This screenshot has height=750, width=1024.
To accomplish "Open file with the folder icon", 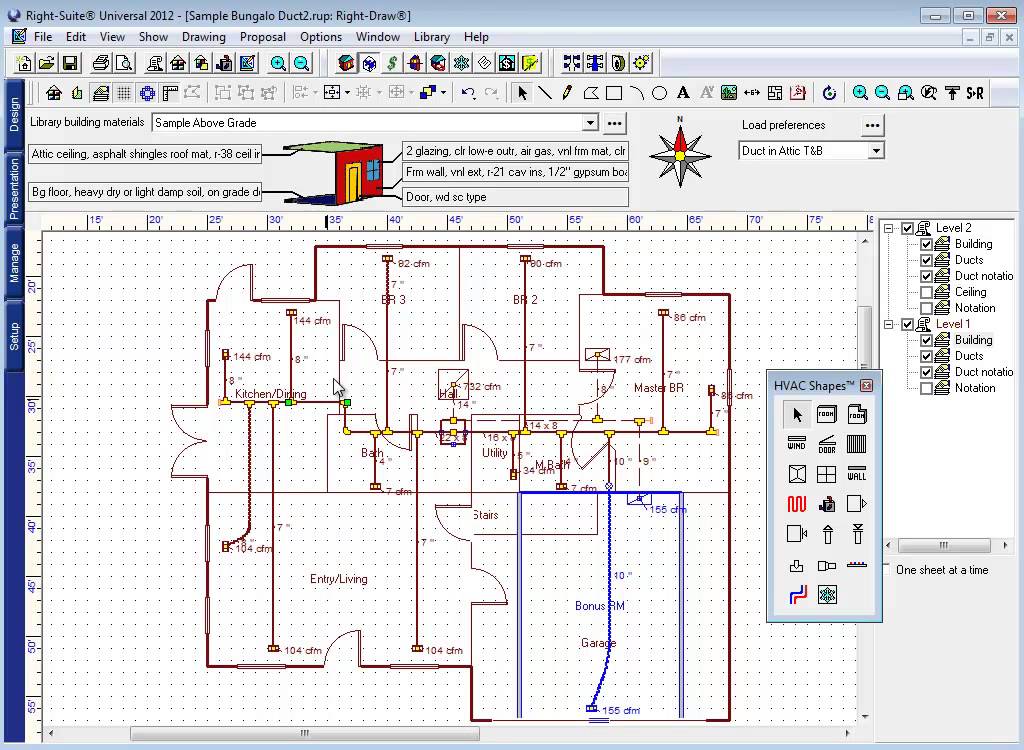I will (x=46, y=63).
